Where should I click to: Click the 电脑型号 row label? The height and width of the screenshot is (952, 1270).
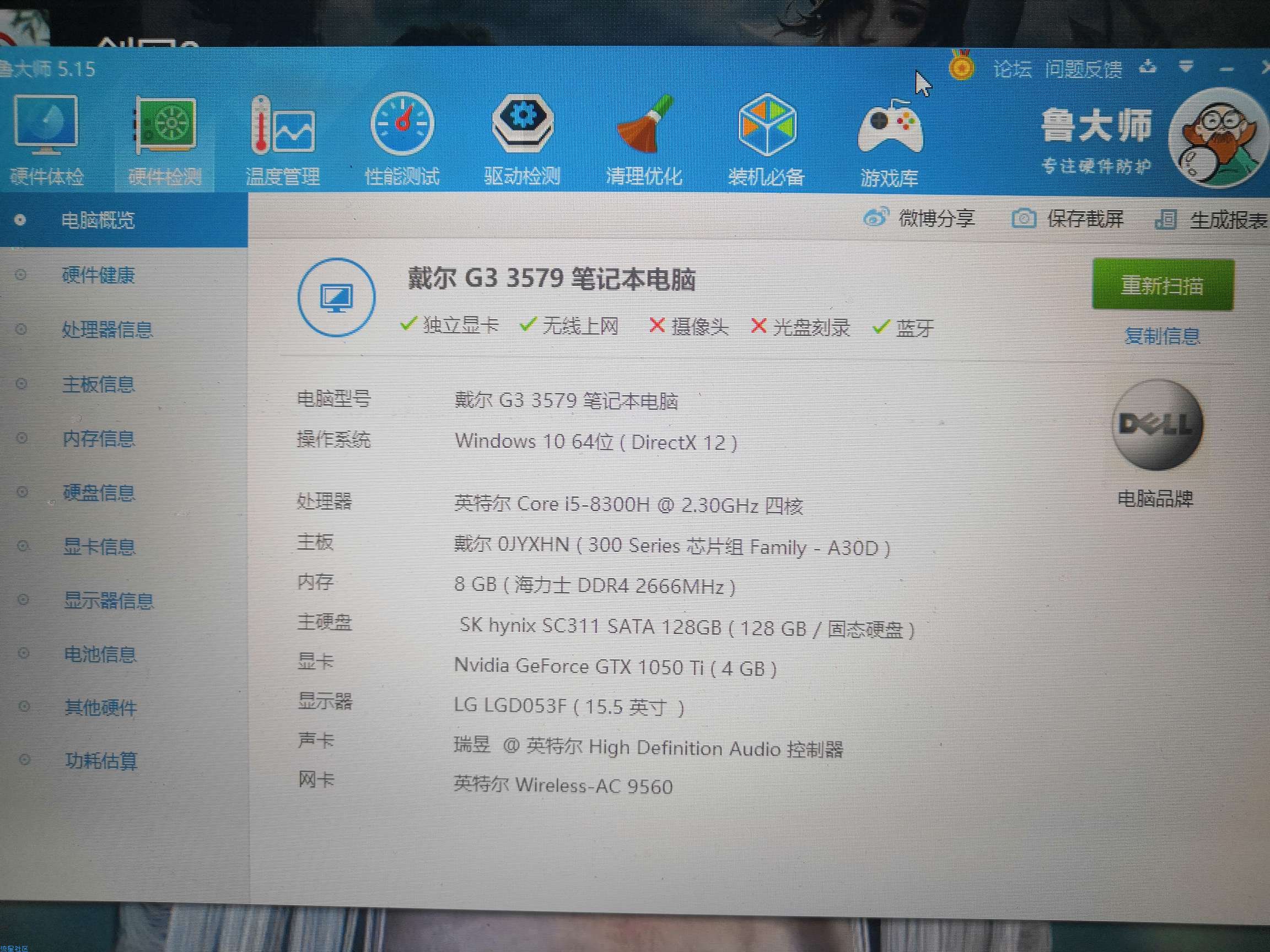(333, 399)
